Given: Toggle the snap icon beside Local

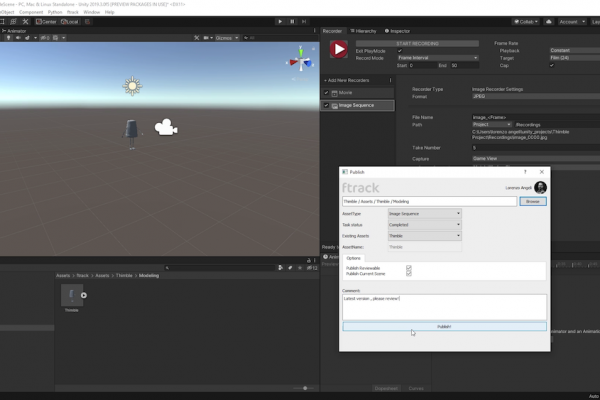Looking at the screenshot, I should tap(87, 22).
